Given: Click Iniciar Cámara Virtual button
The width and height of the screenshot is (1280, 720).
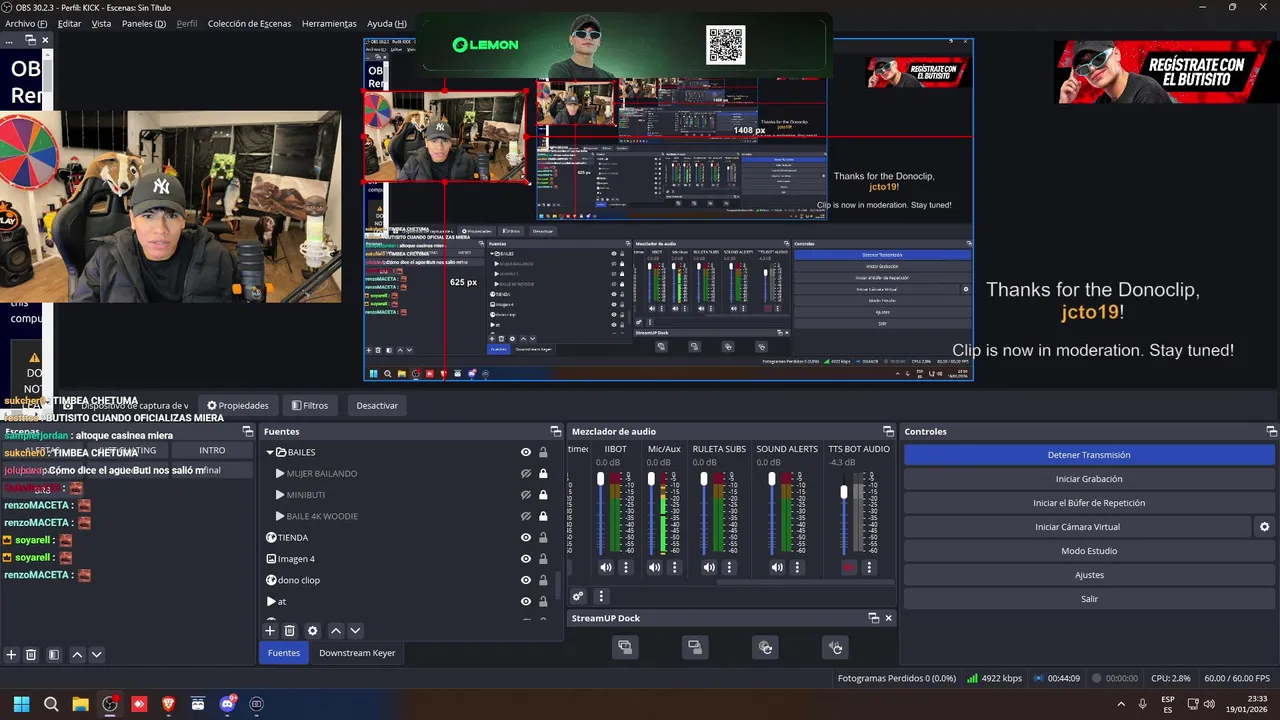Looking at the screenshot, I should 1077,527.
